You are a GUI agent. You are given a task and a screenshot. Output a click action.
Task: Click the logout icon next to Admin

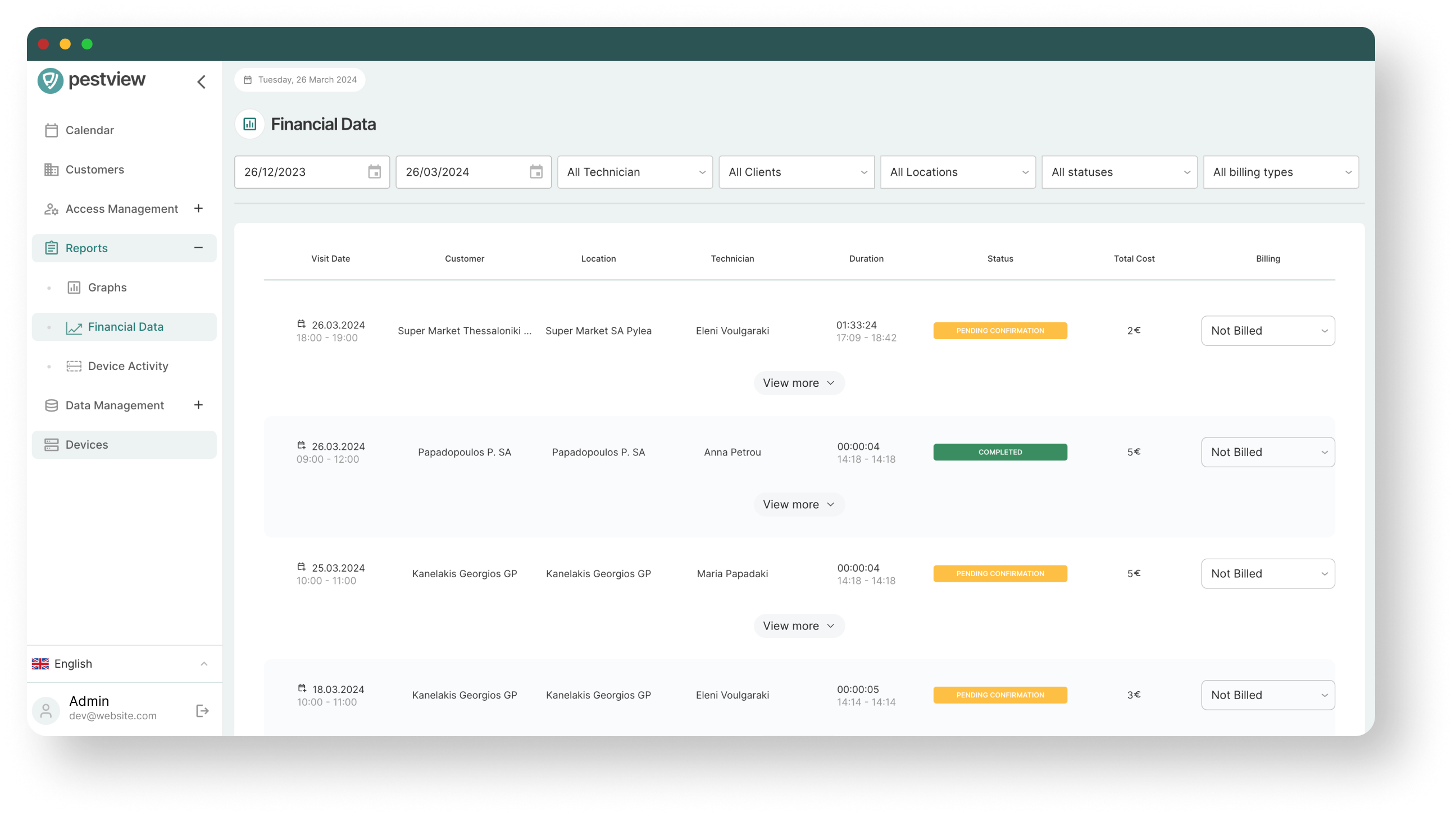[202, 711]
